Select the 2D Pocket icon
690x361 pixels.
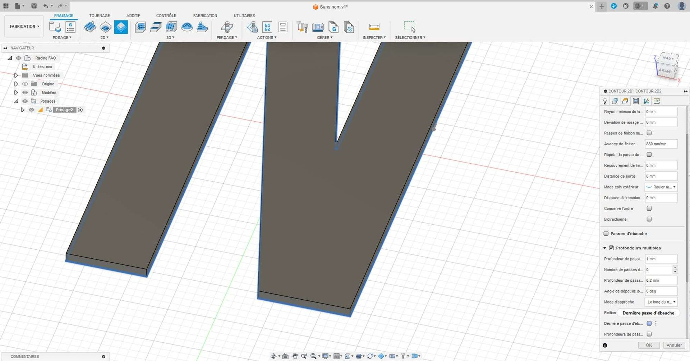pyautogui.click(x=105, y=27)
